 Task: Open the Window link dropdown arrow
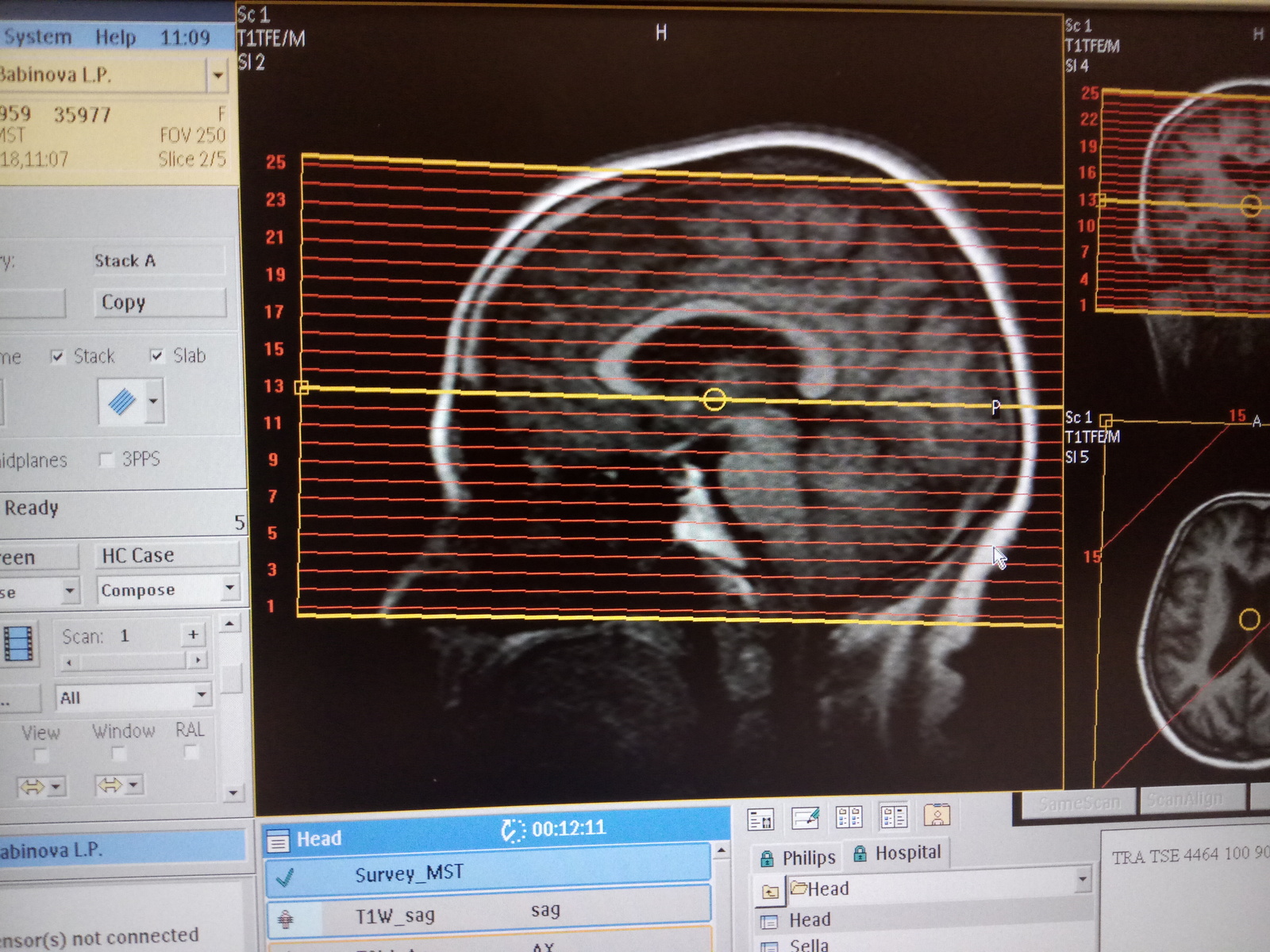point(133,785)
